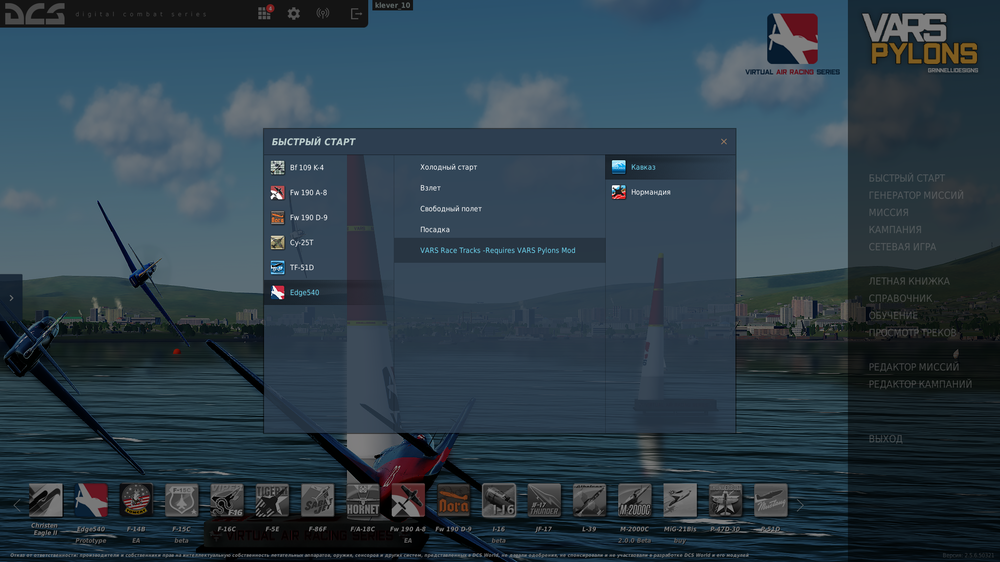Select F-86F Sabre module icon
Image resolution: width=1000 pixels, height=562 pixels.
tap(317, 500)
